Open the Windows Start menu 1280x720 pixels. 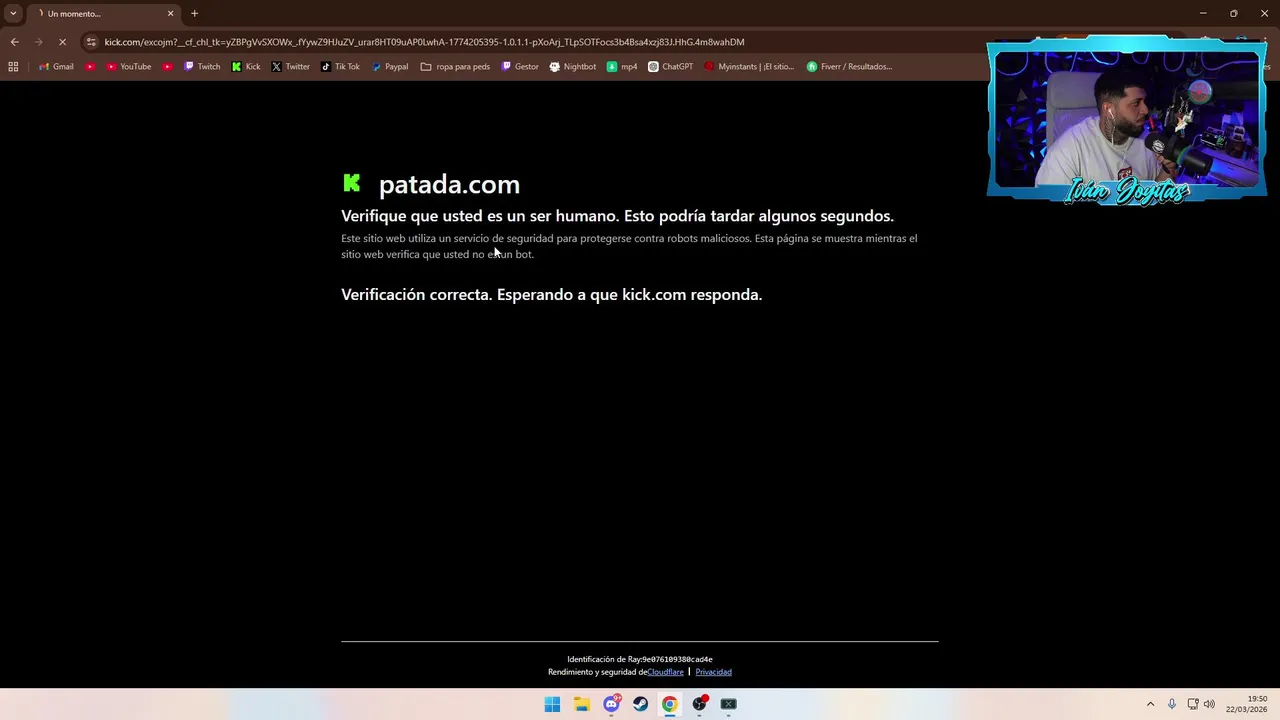(552, 704)
